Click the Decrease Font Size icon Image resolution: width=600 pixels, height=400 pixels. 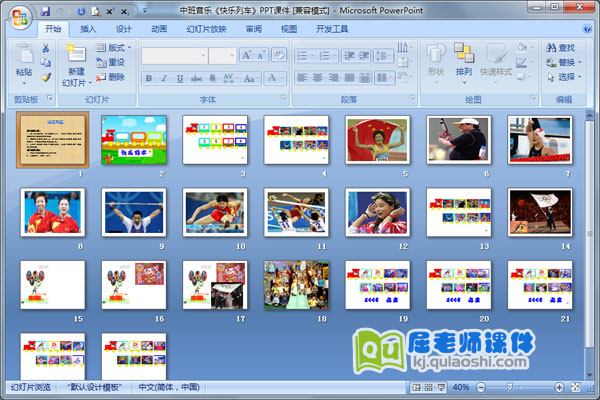click(261, 56)
